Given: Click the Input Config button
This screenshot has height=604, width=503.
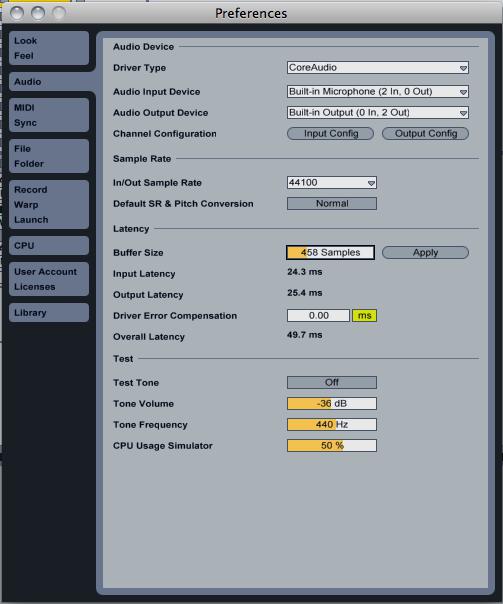Looking at the screenshot, I should tap(330, 134).
